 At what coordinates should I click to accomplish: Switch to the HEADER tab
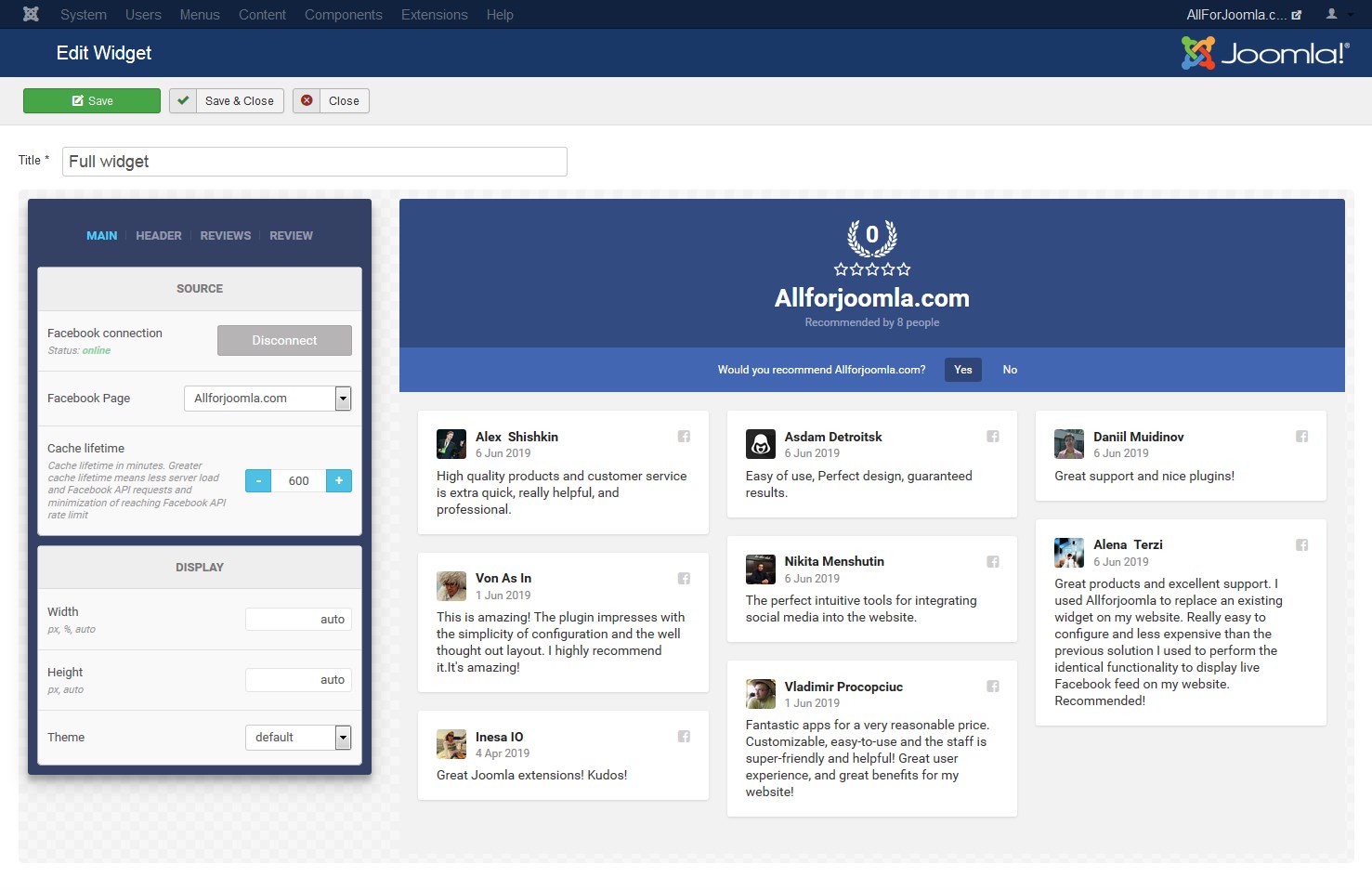(159, 236)
